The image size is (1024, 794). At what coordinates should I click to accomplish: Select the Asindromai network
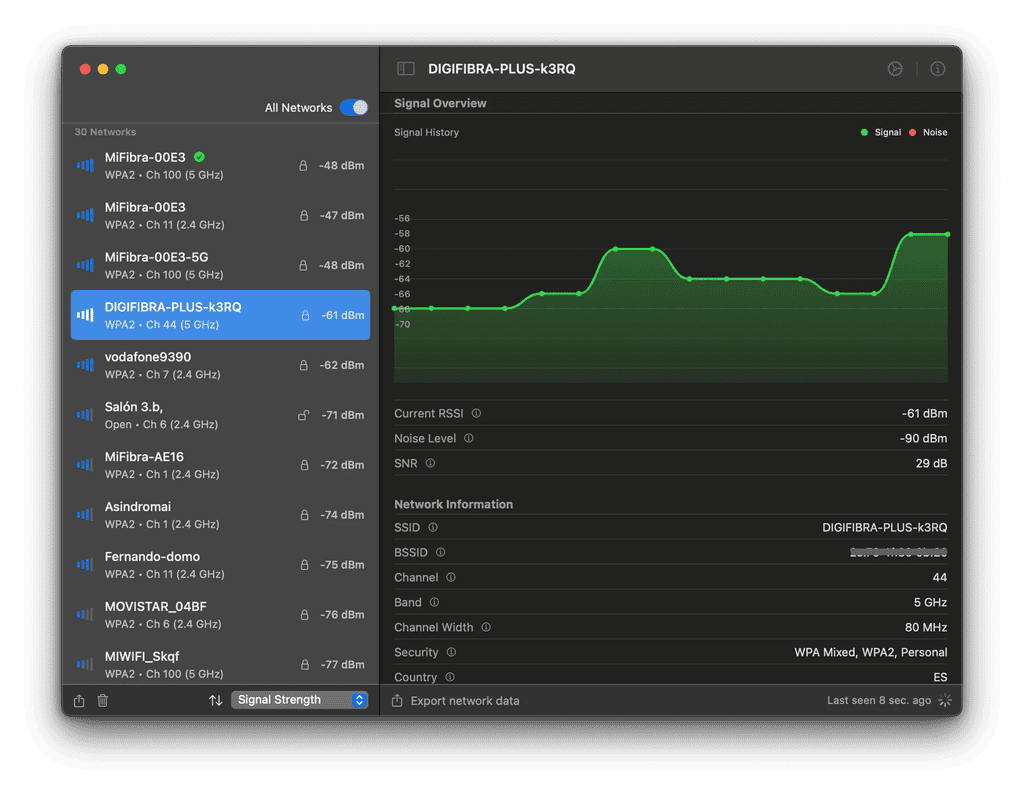click(220, 515)
